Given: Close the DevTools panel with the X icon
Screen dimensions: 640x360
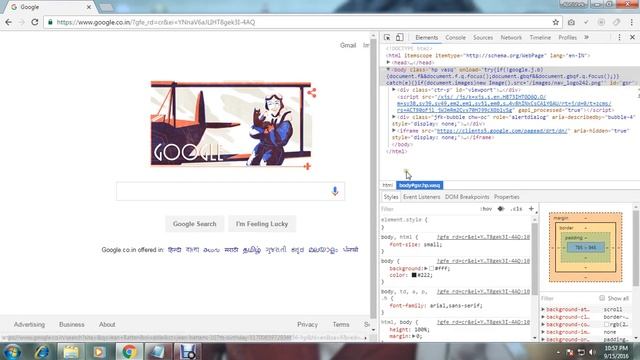Looking at the screenshot, I should coord(632,37).
